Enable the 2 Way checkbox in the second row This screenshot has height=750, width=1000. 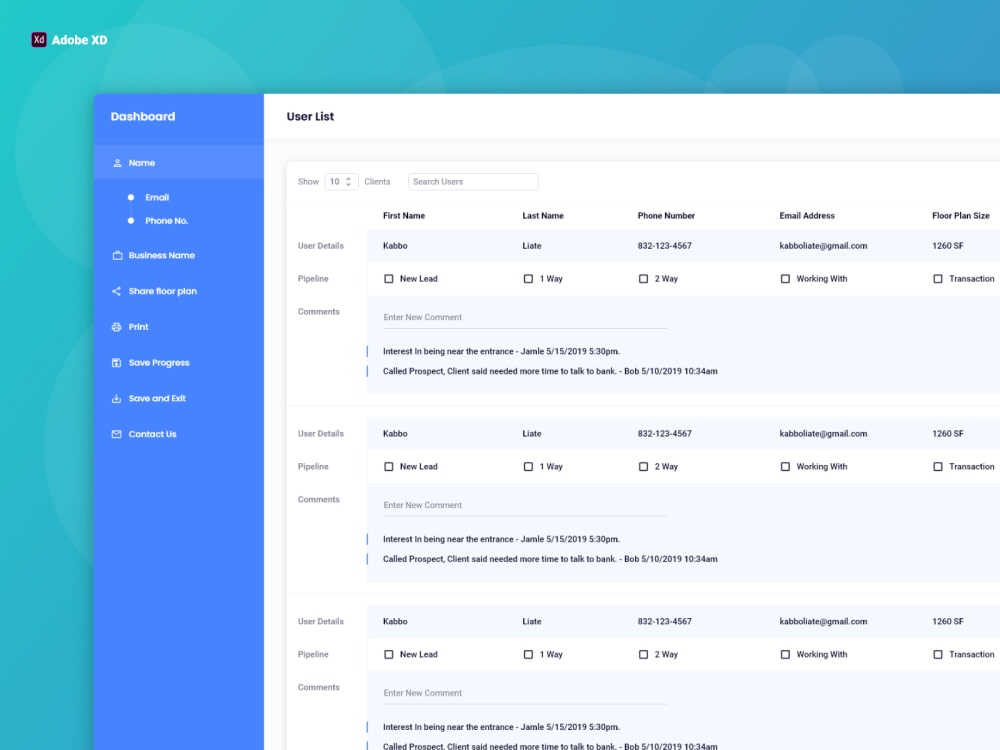tap(643, 466)
